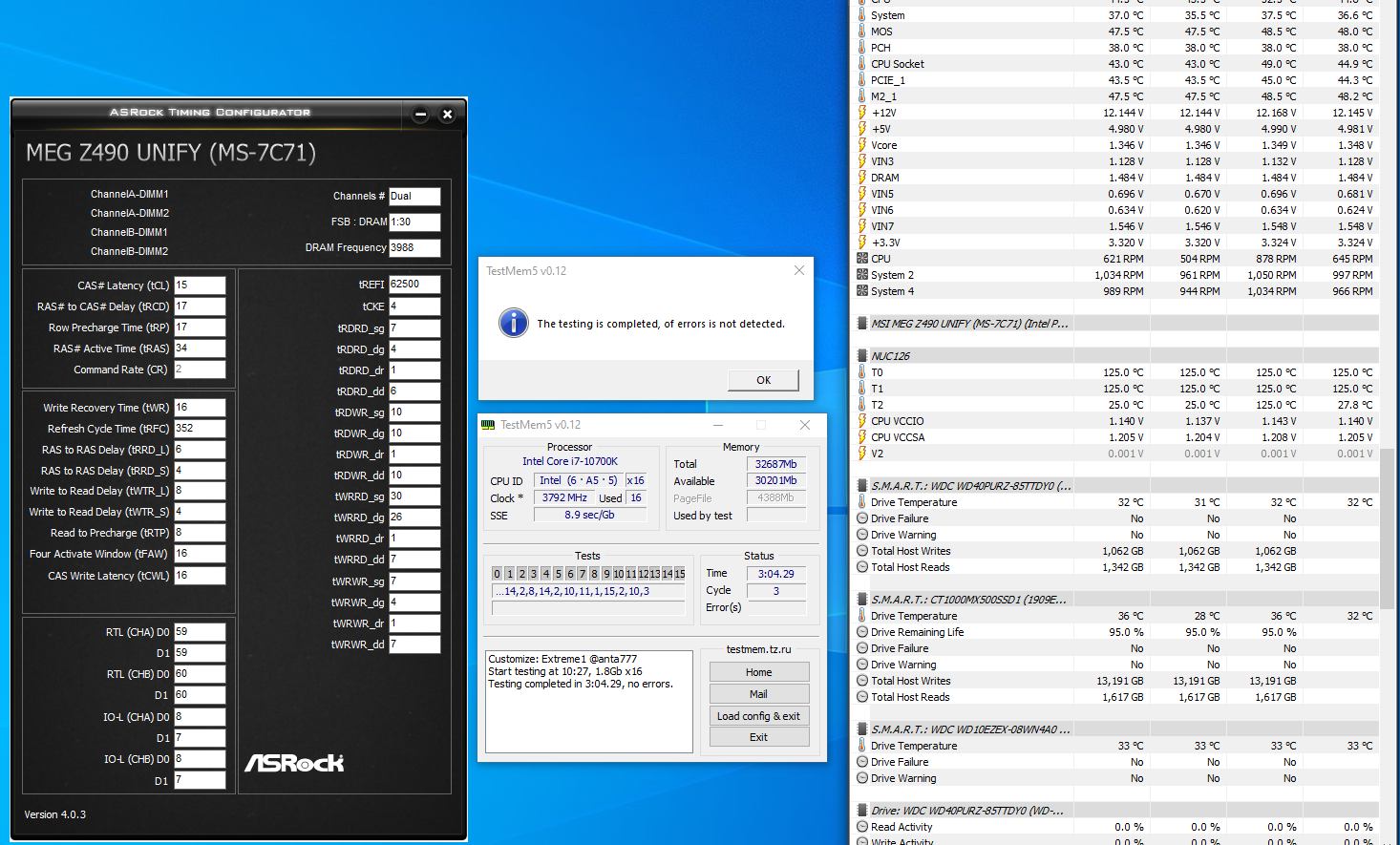Click the voltage icon next to CPU VCCSA

click(862, 437)
